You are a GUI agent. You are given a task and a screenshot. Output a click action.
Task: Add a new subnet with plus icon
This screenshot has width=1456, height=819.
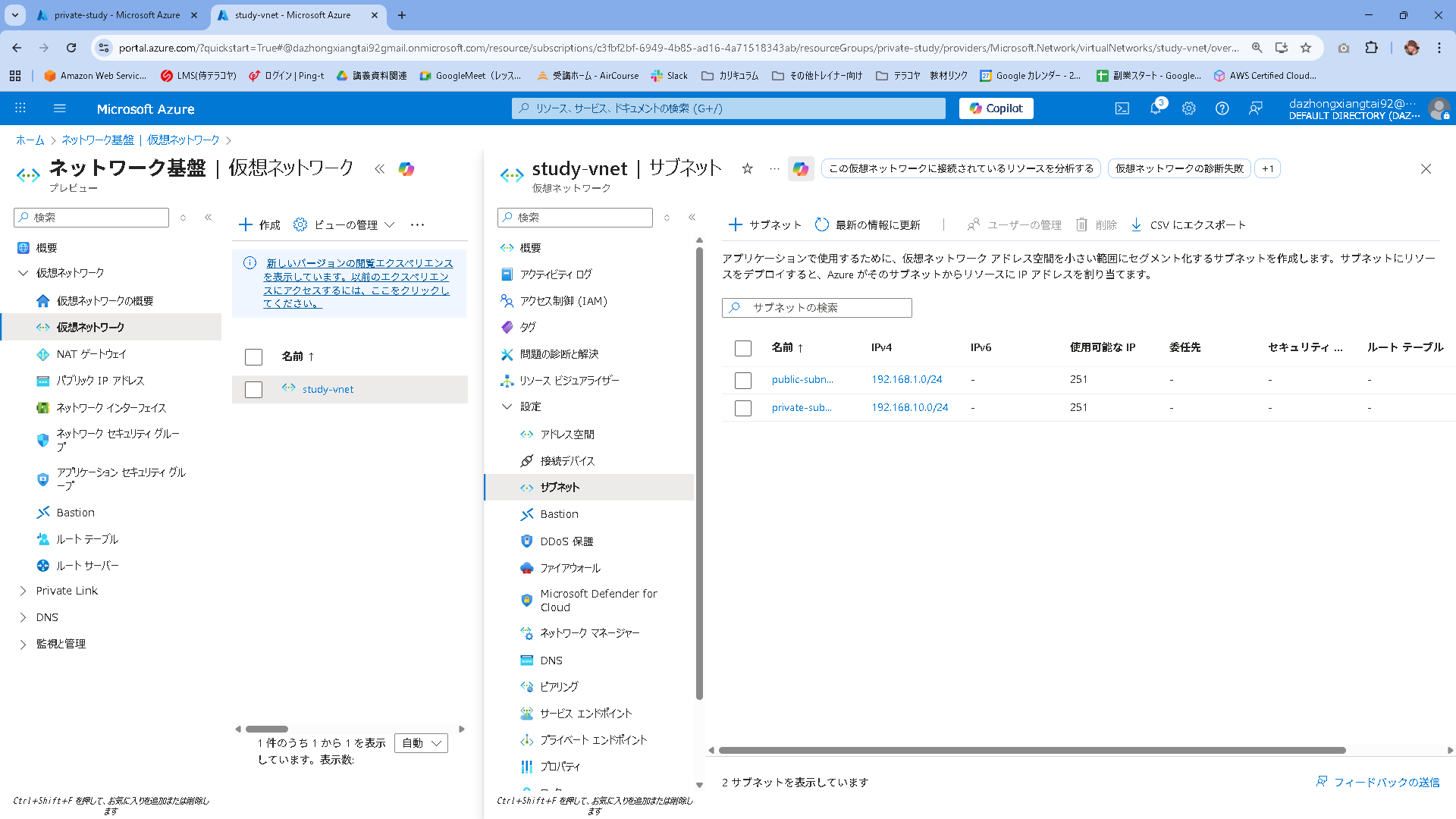(735, 224)
